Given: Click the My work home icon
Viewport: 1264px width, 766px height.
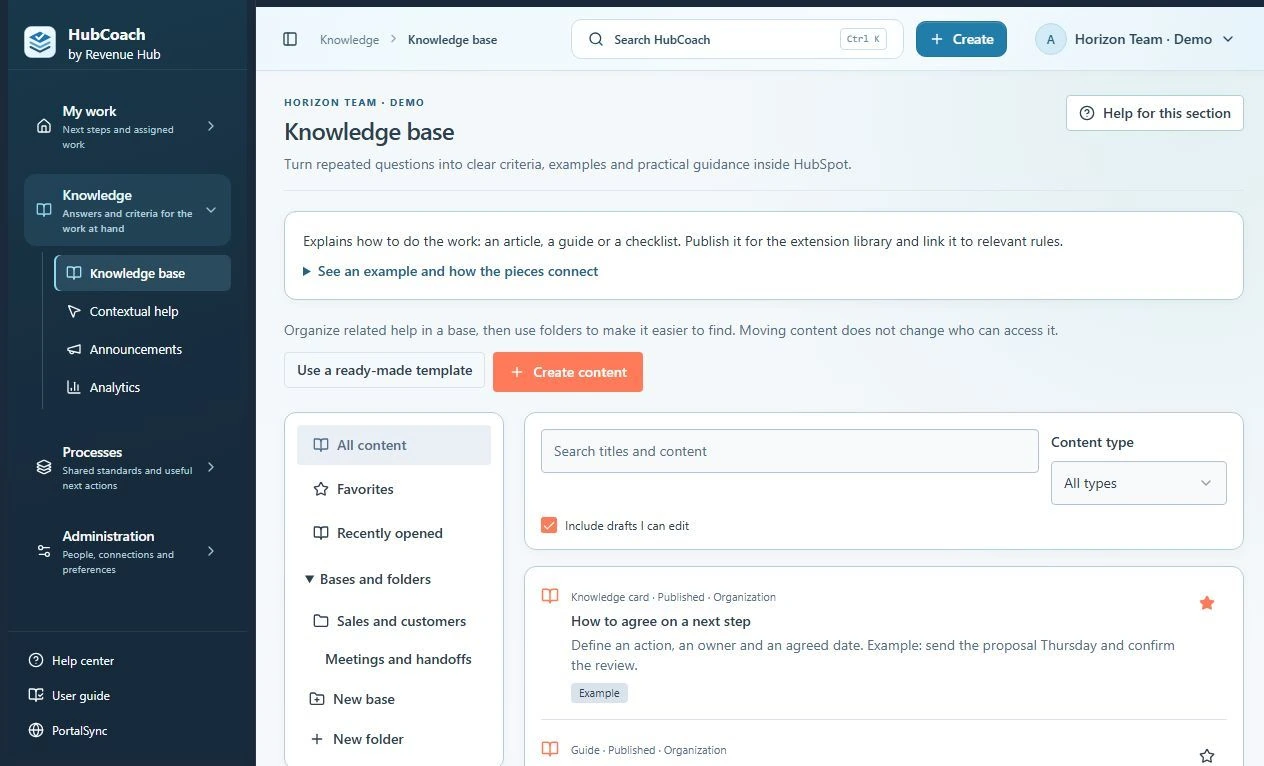Looking at the screenshot, I should pos(43,126).
